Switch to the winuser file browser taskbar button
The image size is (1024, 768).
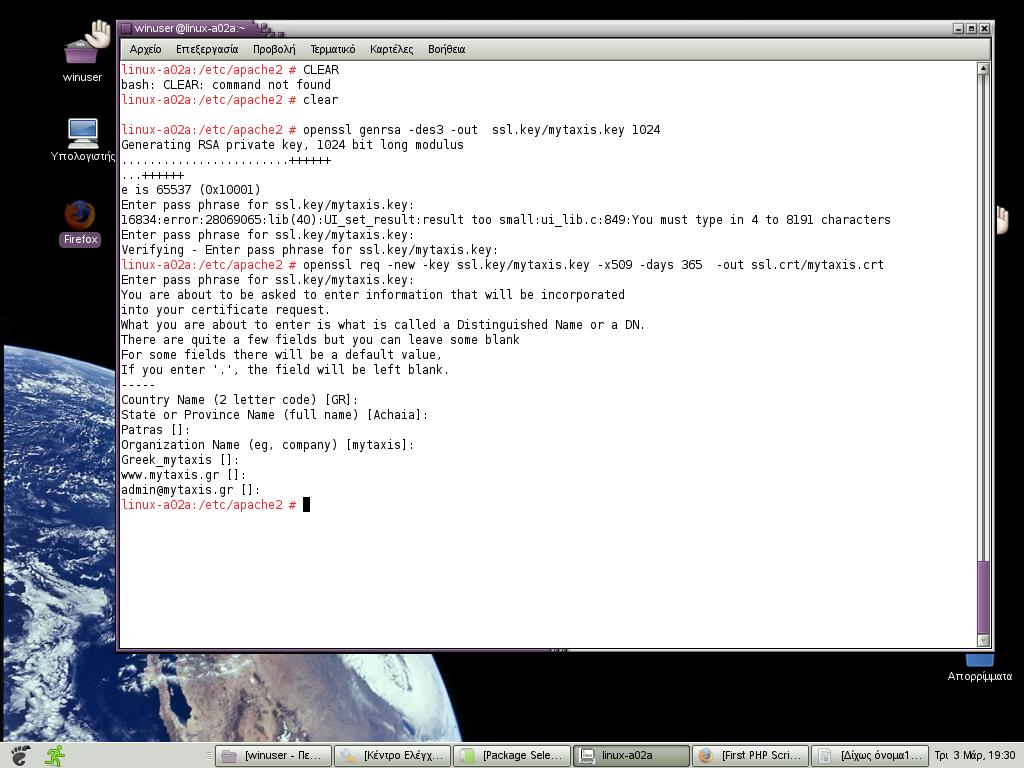pos(273,756)
